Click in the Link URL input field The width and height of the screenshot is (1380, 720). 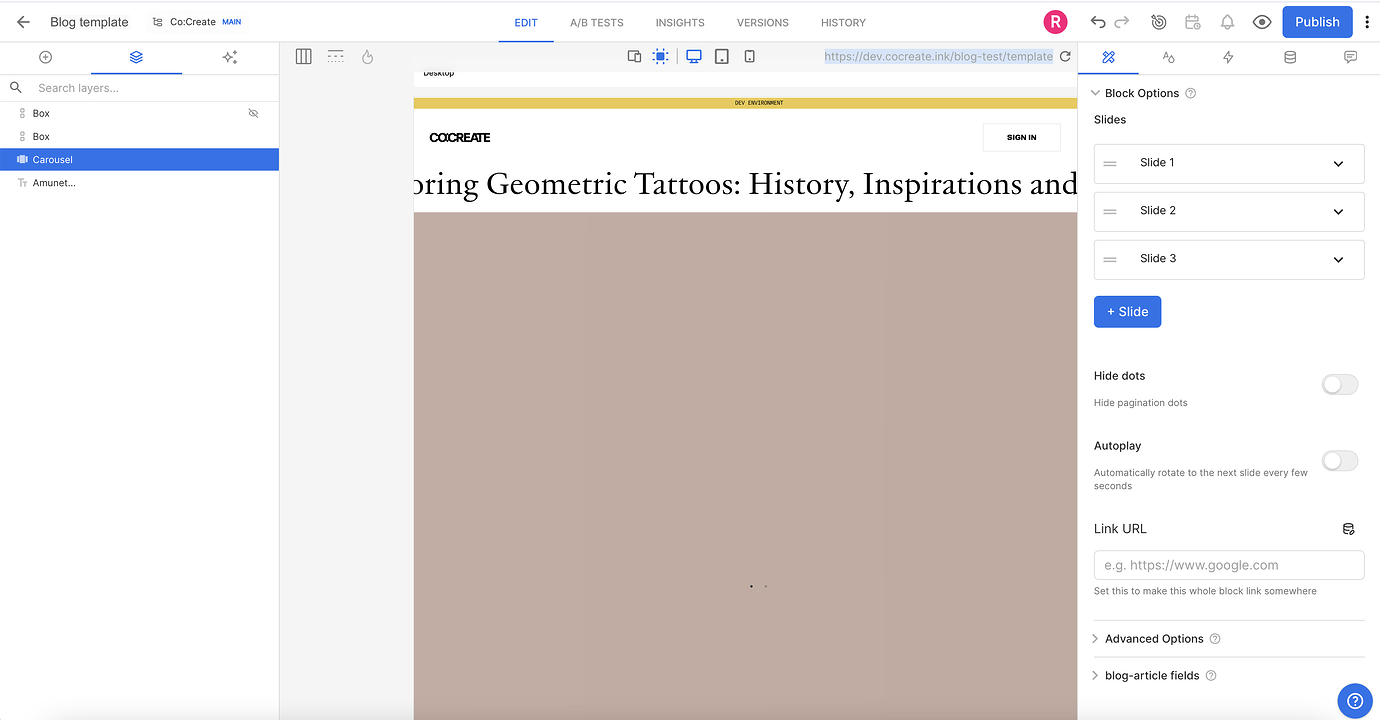(1228, 564)
